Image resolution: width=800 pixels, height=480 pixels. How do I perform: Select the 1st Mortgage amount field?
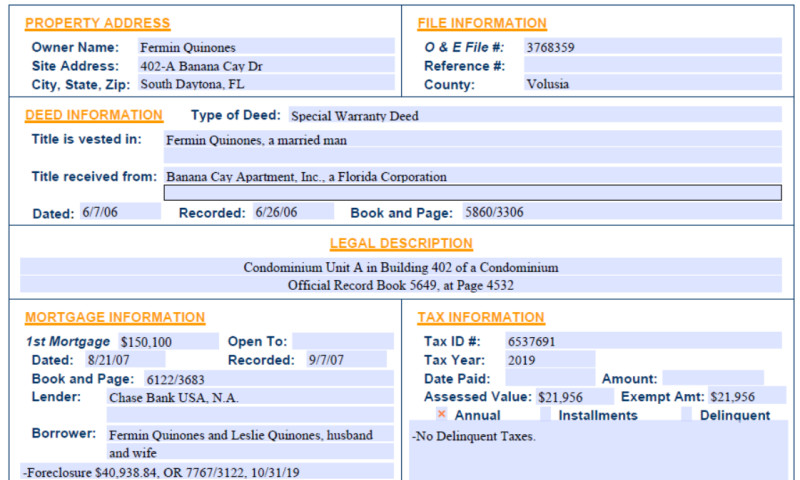167,342
